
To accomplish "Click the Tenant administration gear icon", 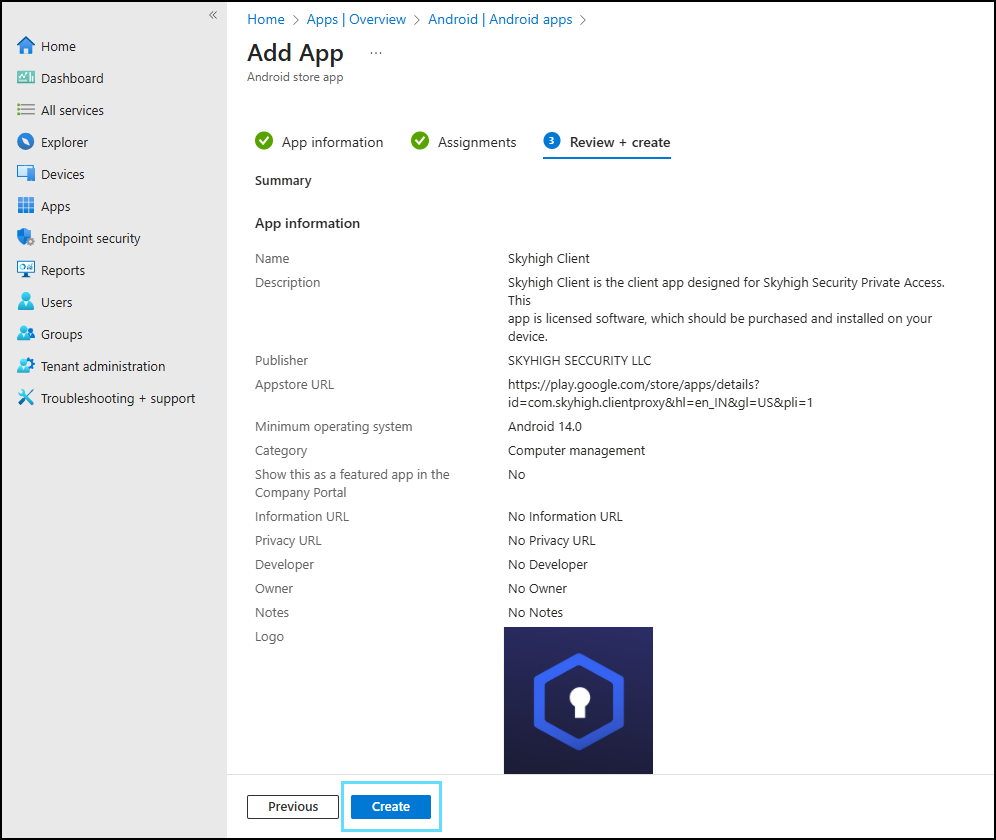I will click(26, 366).
